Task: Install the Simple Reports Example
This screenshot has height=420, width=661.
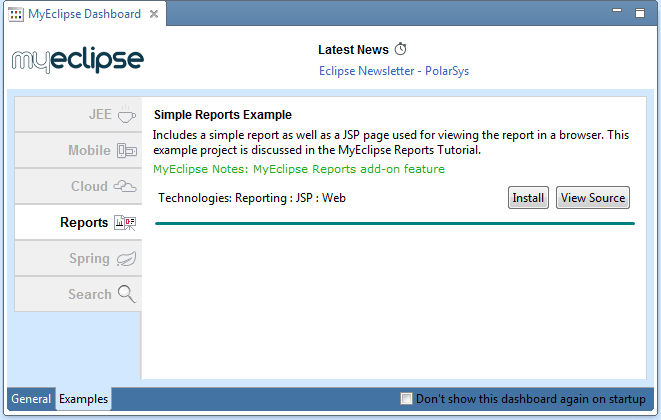Action: [x=528, y=198]
